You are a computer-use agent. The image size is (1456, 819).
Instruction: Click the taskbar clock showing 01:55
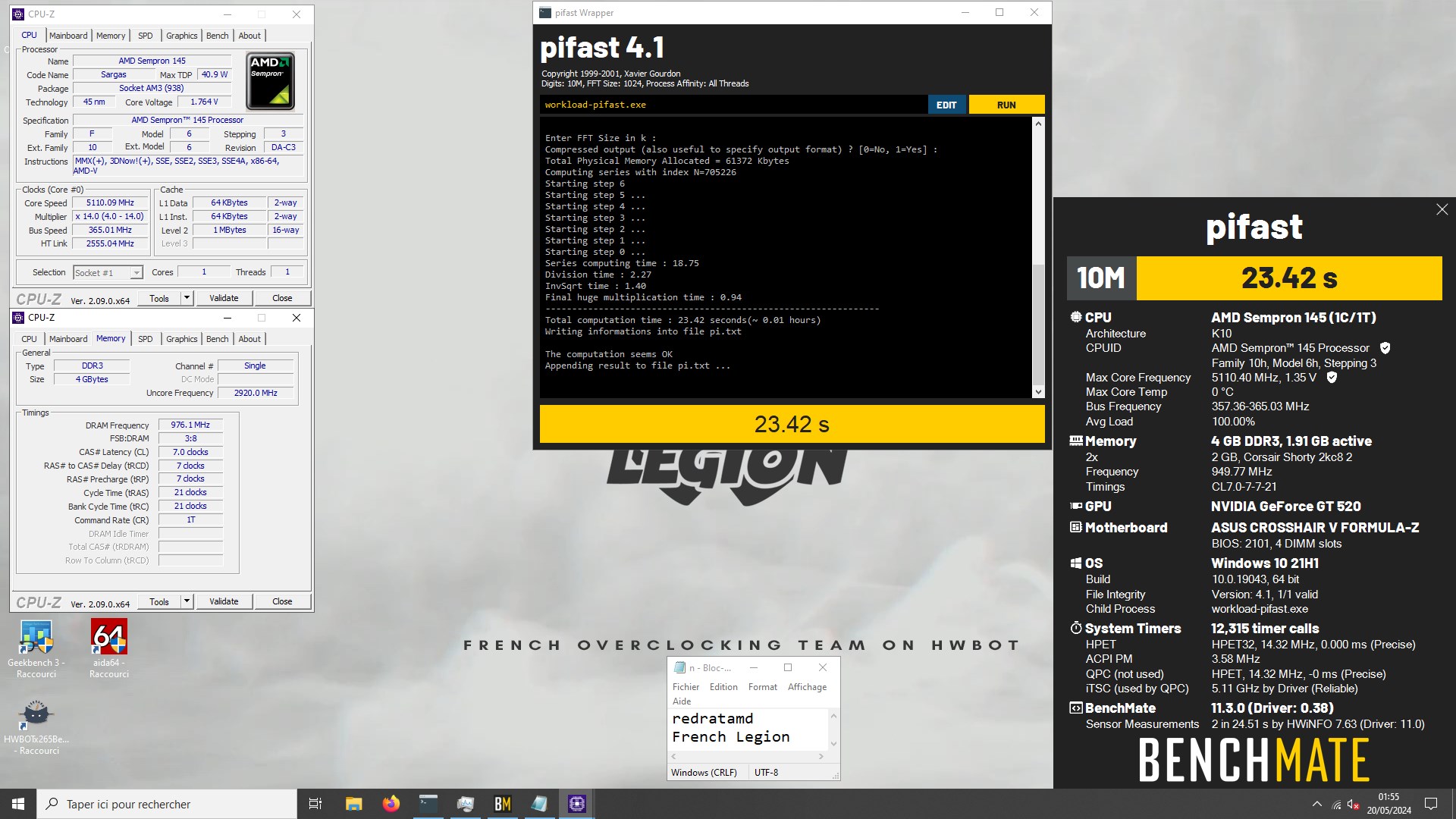(1389, 804)
